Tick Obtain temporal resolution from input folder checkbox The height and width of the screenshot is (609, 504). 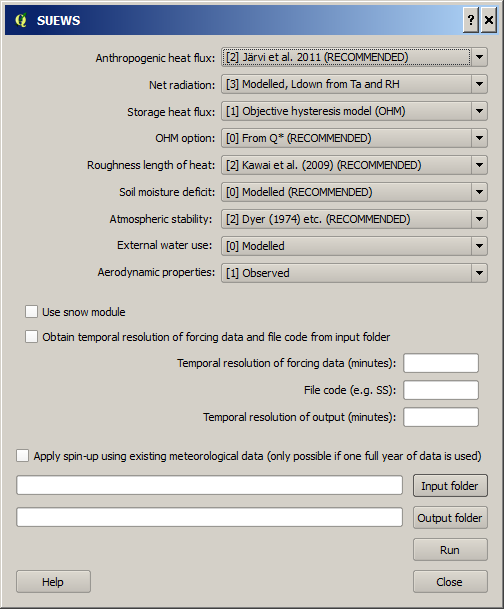tap(31, 336)
